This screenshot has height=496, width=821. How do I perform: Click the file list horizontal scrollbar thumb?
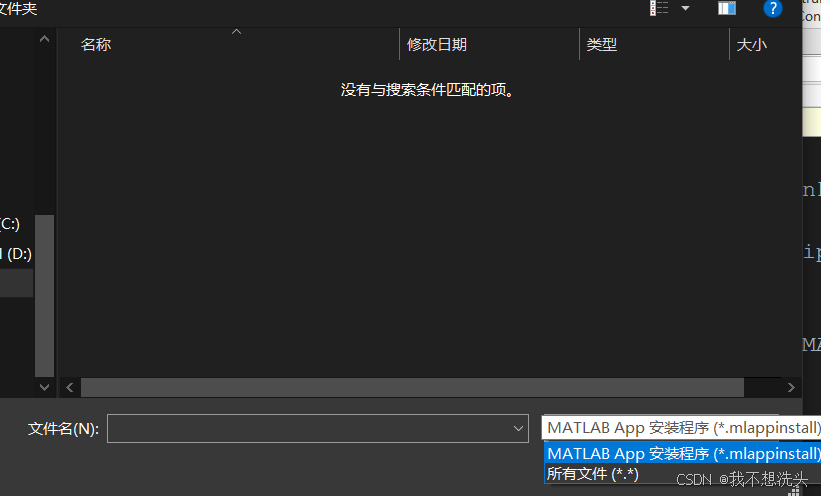[412, 388]
